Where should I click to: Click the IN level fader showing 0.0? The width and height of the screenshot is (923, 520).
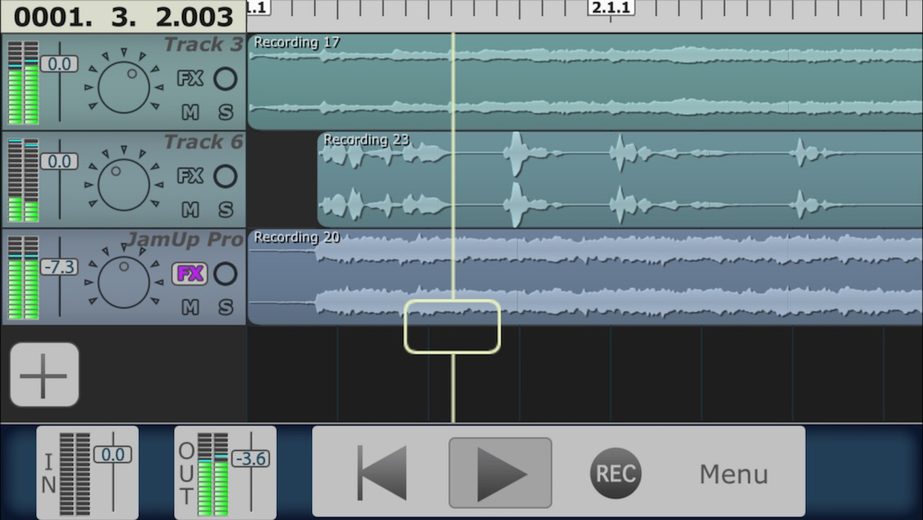tap(112, 455)
